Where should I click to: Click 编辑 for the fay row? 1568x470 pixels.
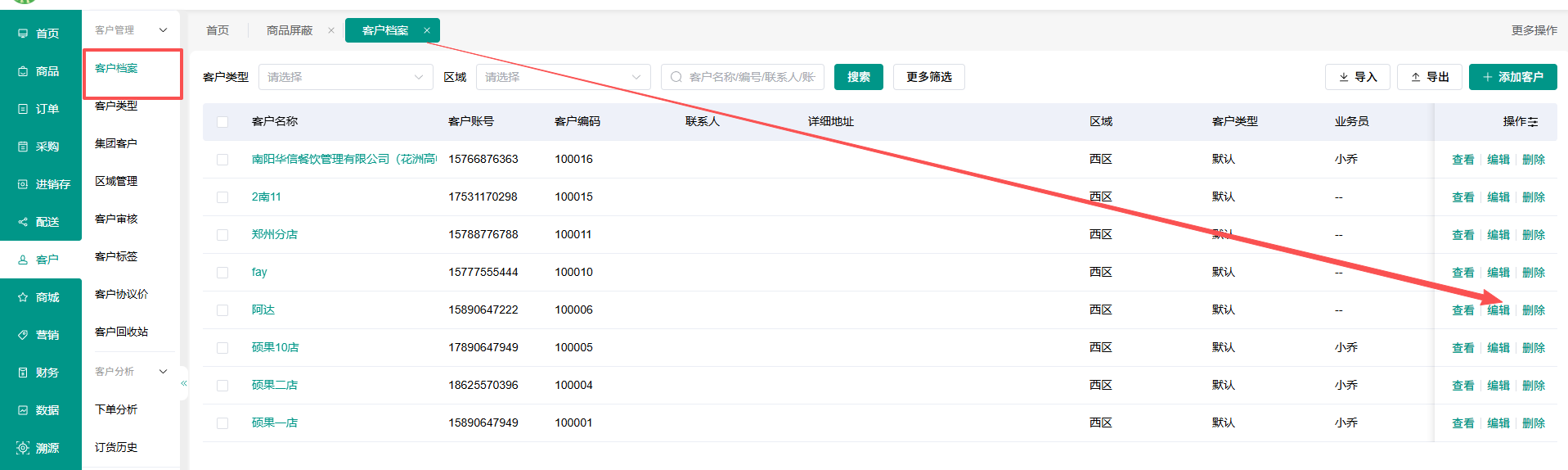click(x=1498, y=273)
